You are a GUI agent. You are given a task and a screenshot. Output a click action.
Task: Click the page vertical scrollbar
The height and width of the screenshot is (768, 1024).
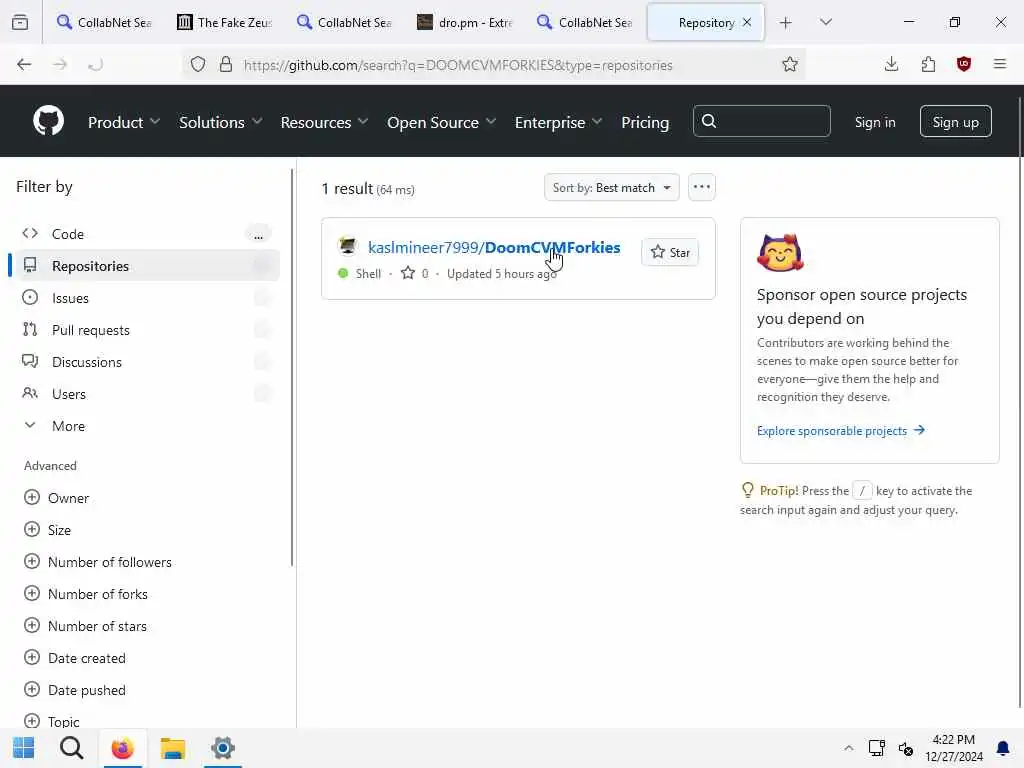1019,402
